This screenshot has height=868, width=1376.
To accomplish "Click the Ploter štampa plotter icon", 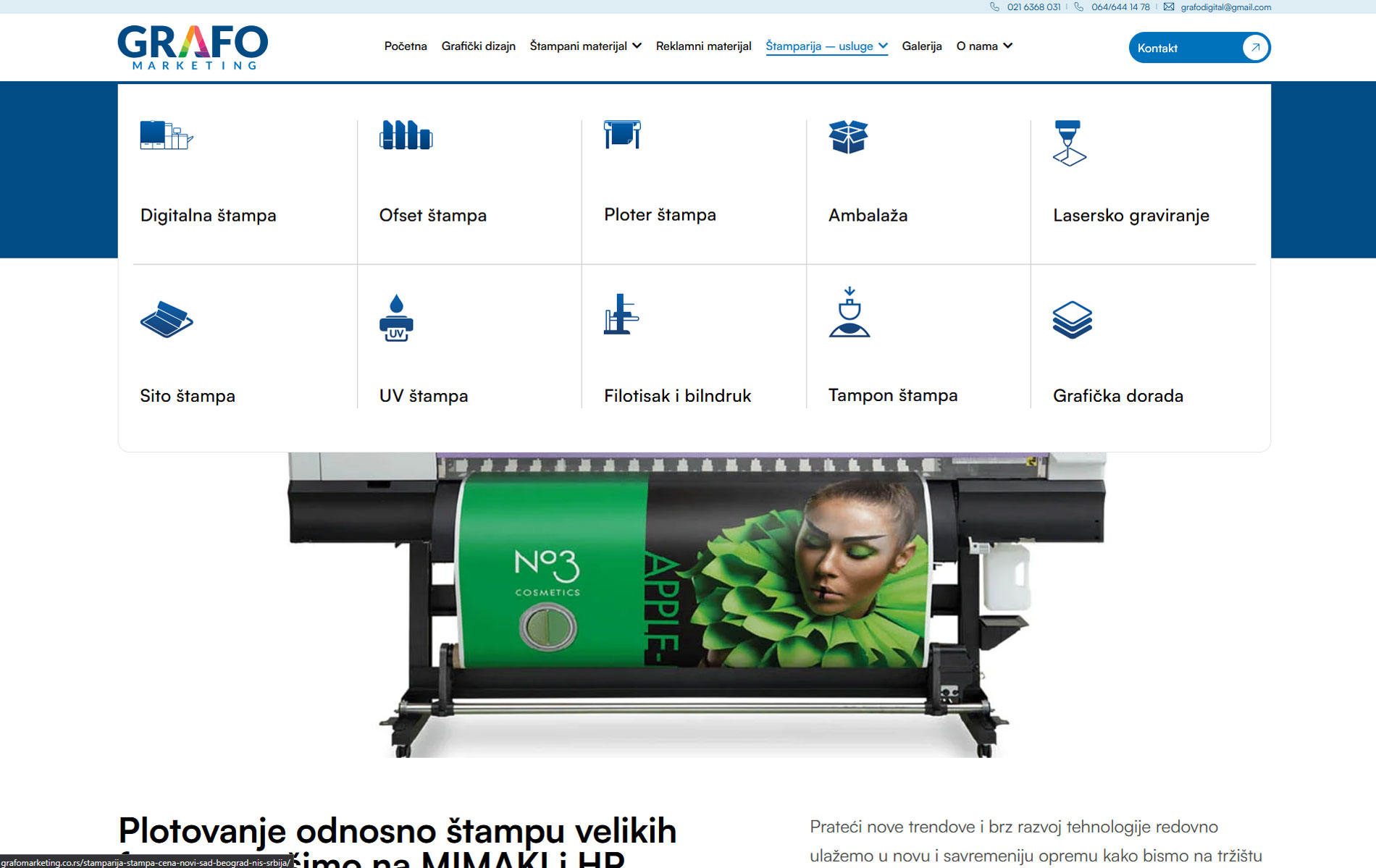I will (623, 135).
